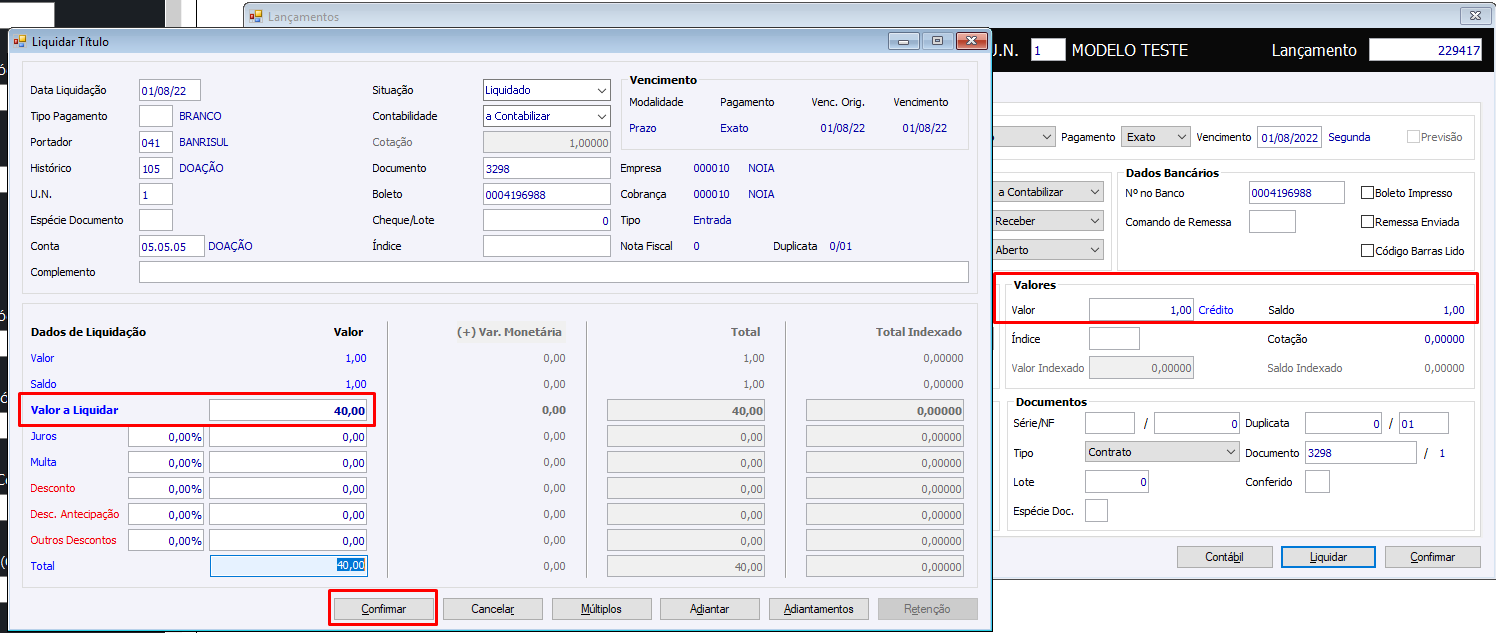Click the Lançamentos window title icon
The height and width of the screenshot is (633, 1496).
(x=255, y=16)
